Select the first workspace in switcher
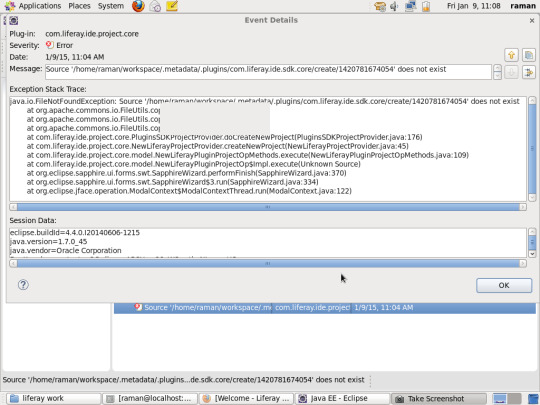 [499, 399]
